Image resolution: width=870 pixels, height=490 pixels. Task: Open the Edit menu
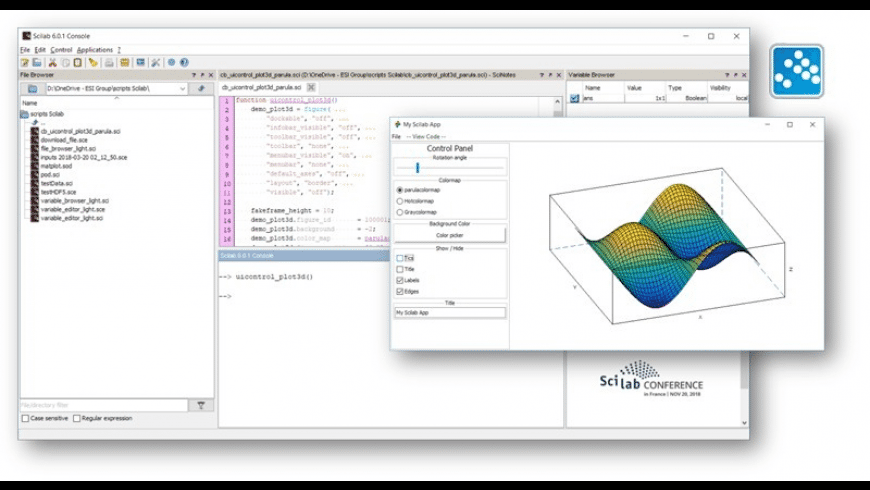(x=40, y=50)
